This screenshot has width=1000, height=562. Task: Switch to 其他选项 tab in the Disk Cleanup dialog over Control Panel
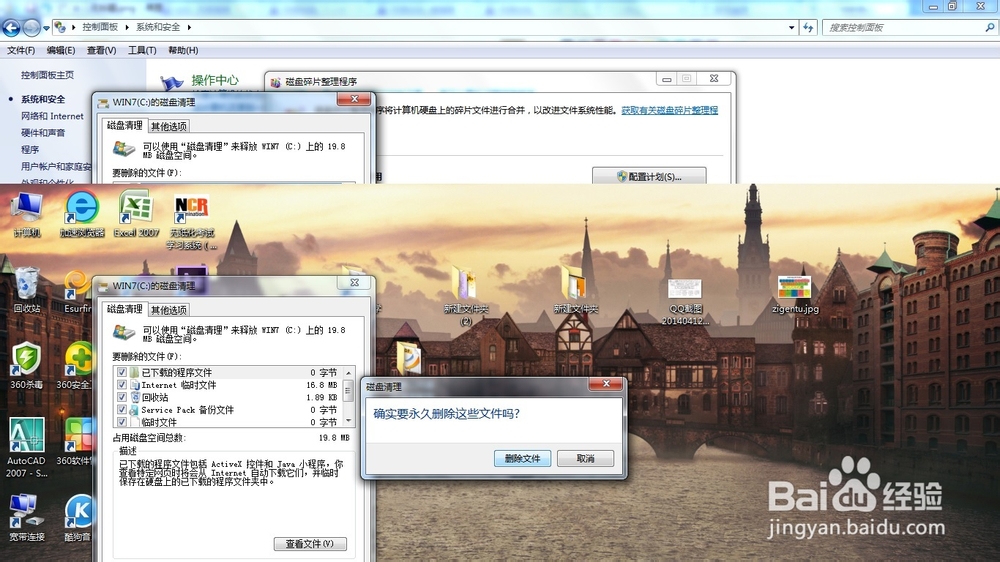(169, 126)
